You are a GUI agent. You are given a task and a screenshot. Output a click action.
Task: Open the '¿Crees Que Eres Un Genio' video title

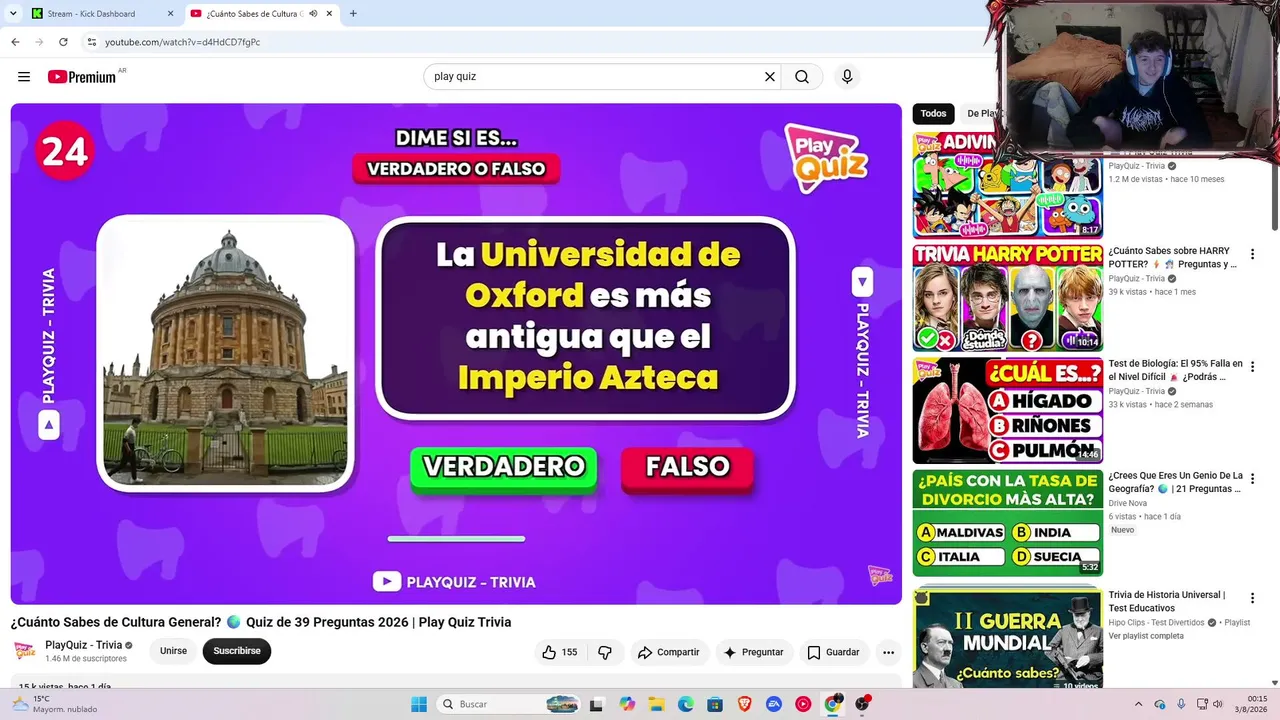(1175, 482)
